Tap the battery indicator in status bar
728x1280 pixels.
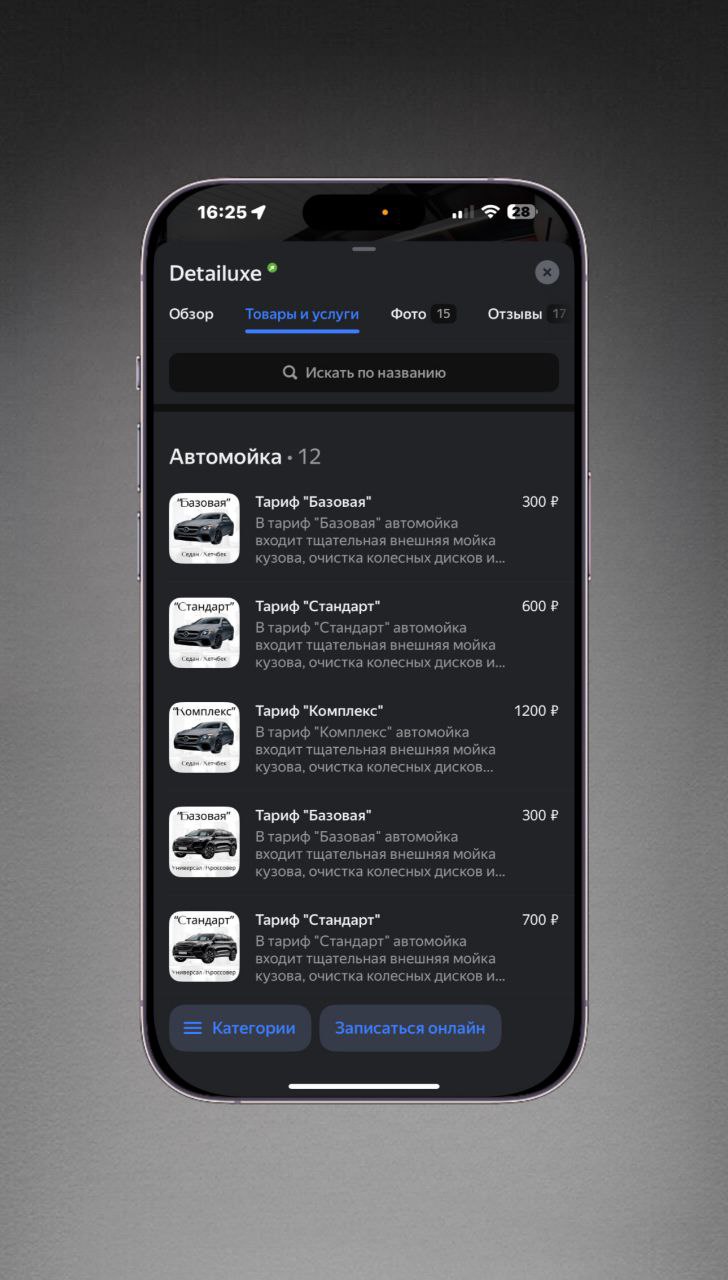click(x=521, y=212)
